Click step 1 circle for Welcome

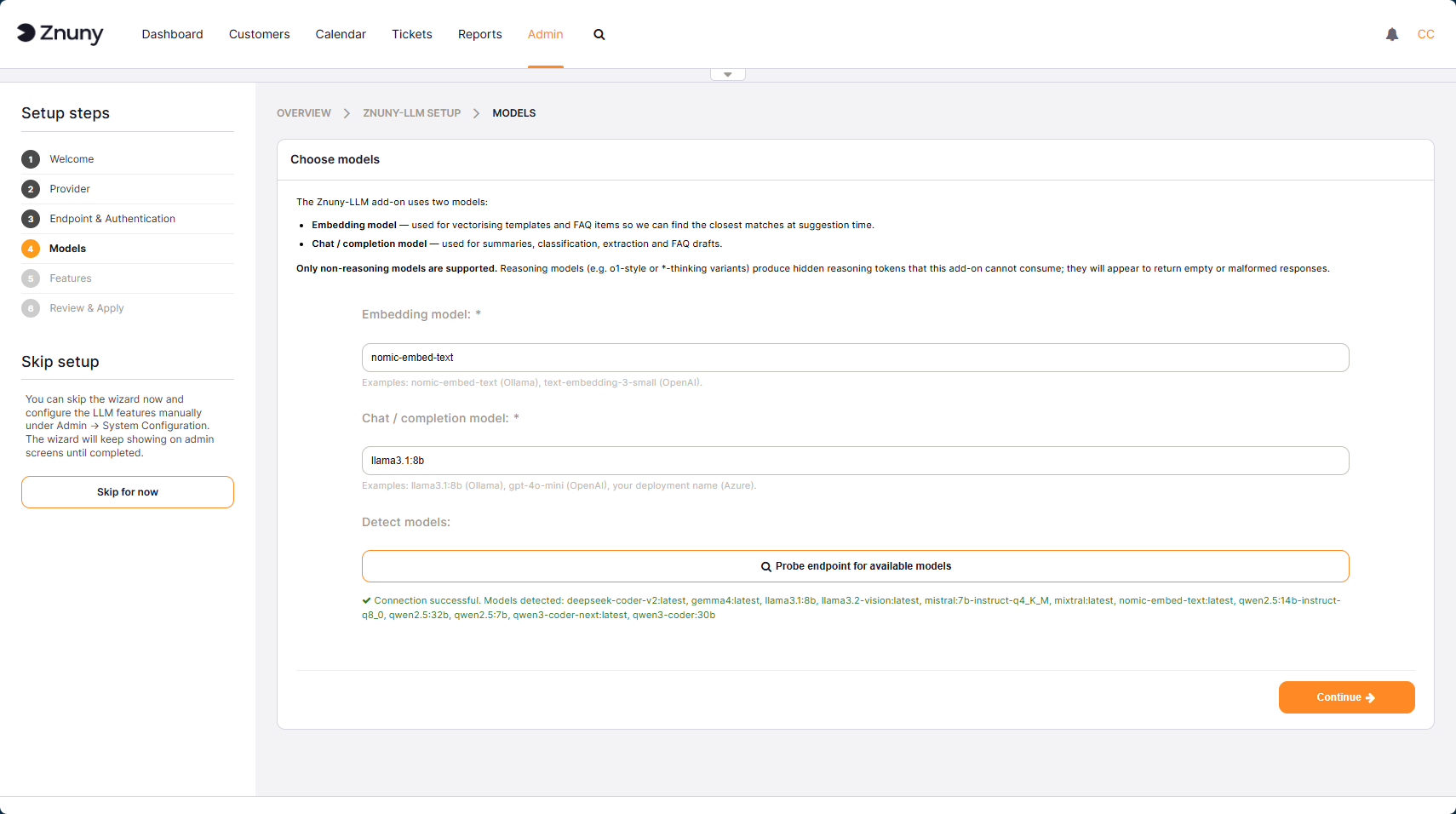(31, 159)
